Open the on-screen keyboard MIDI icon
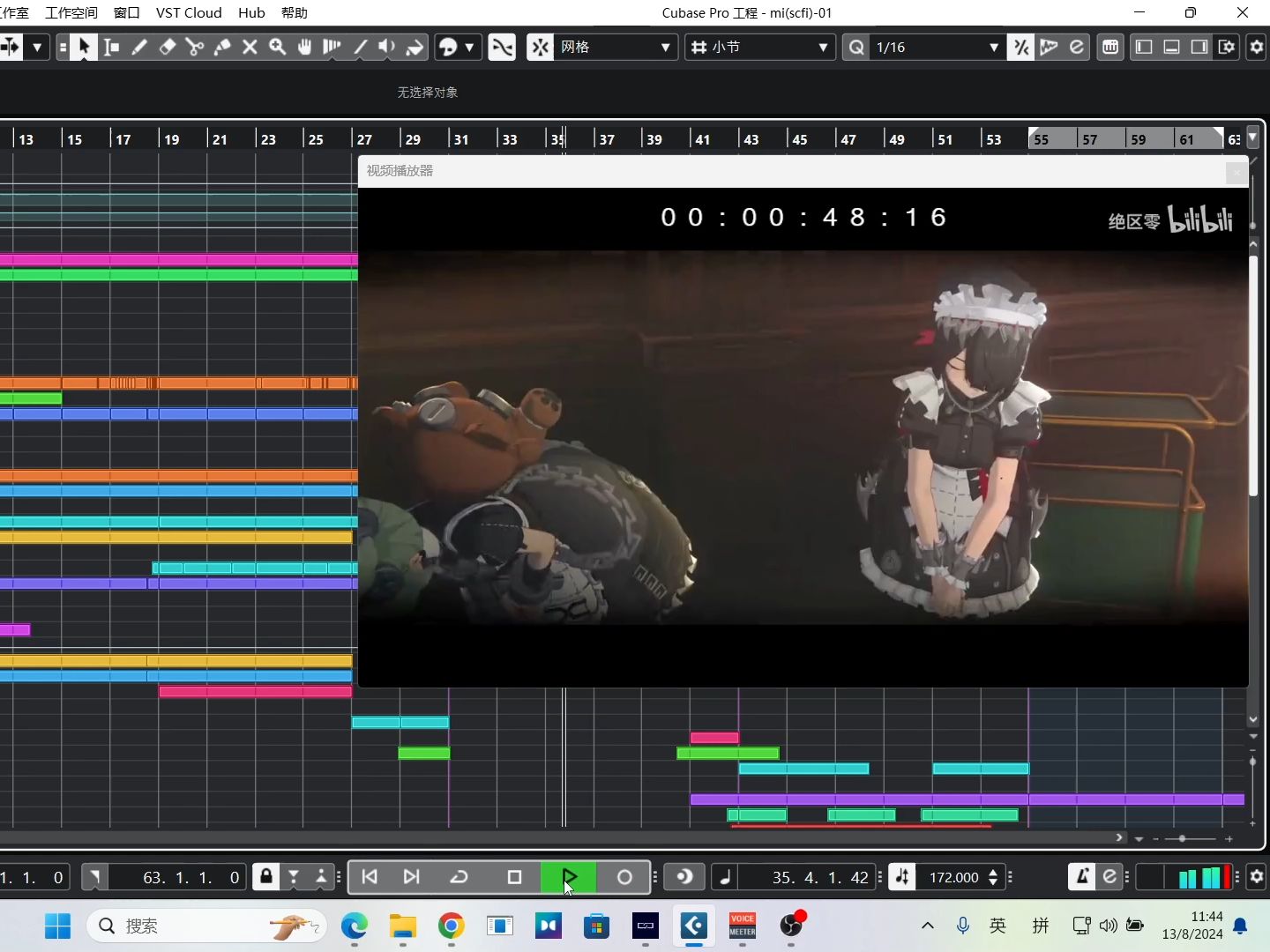 pos(1110,47)
